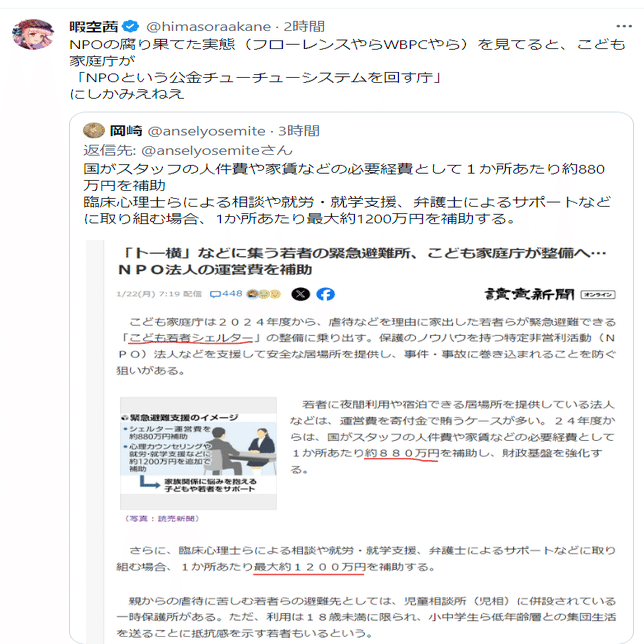Viewport: 644px width, 644px height.
Task: Click the 3時間 timestamp in quoted tweet
Action: pyautogui.click(x=299, y=131)
